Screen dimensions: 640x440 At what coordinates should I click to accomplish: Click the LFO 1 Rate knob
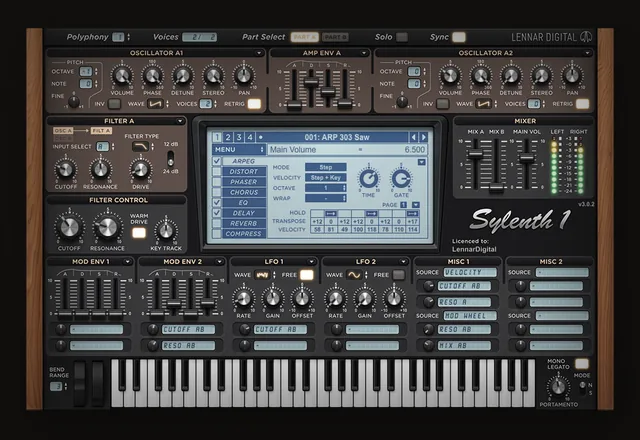(244, 299)
